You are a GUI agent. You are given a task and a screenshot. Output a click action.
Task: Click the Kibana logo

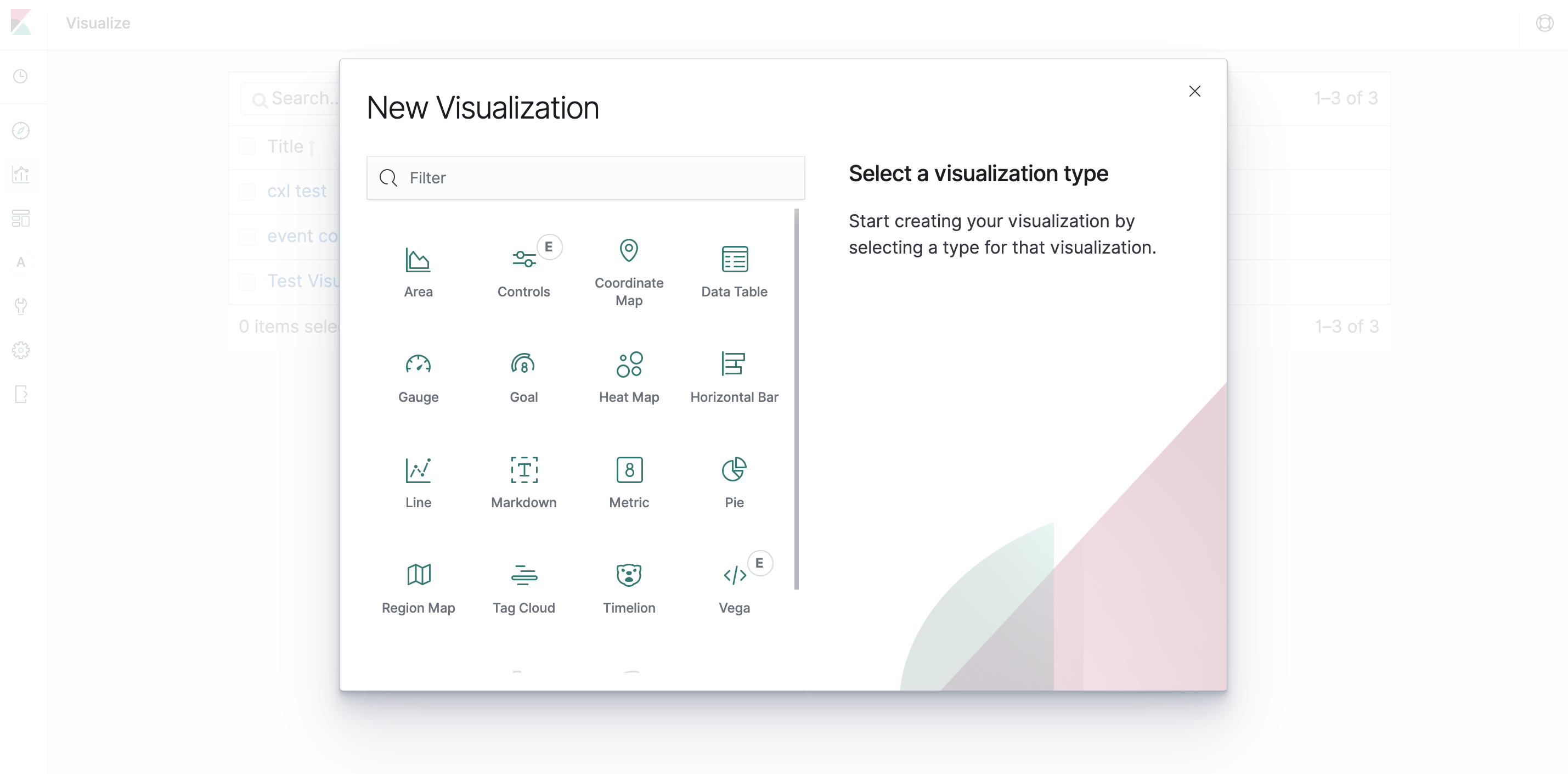(21, 23)
